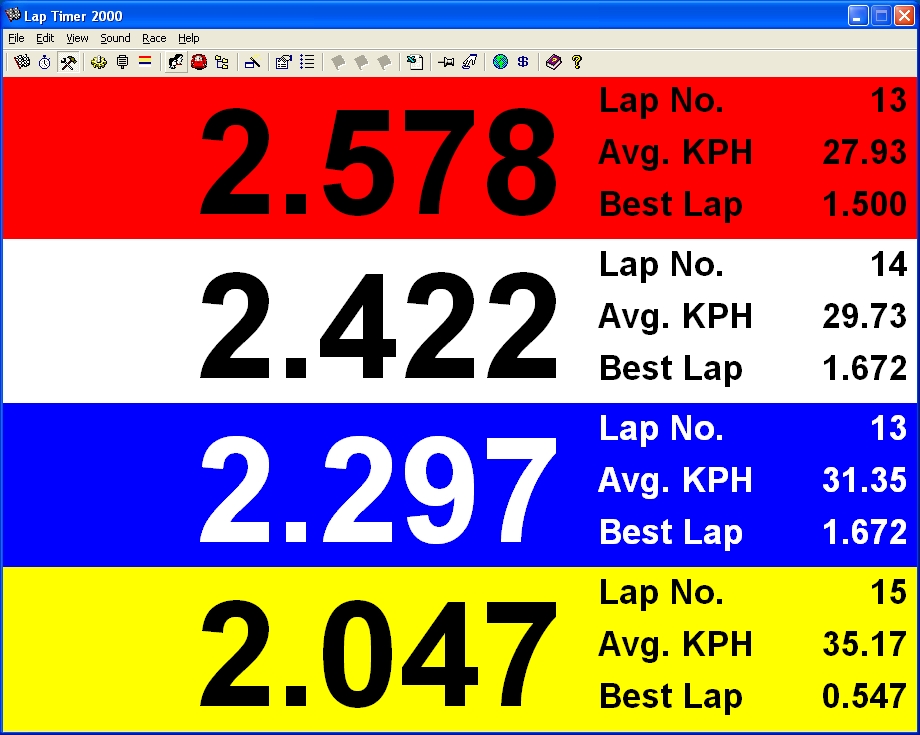
Task: Click the yellow gear settings icon
Action: (99, 62)
